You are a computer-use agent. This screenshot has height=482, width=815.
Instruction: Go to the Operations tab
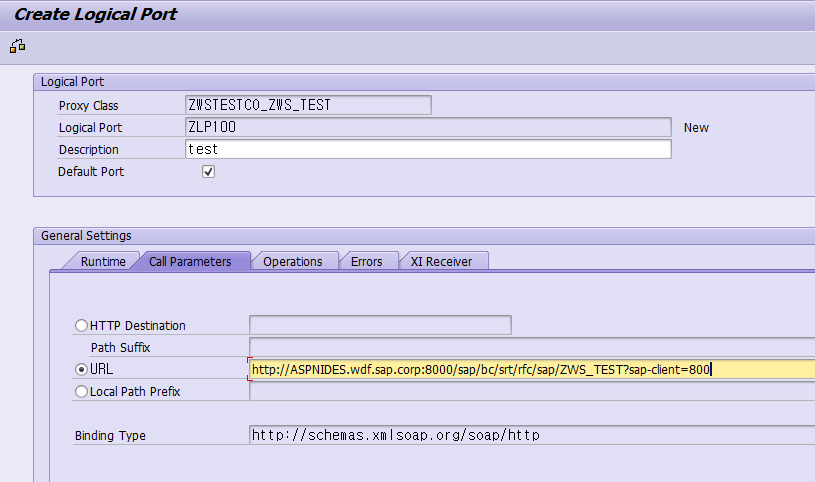tap(293, 261)
